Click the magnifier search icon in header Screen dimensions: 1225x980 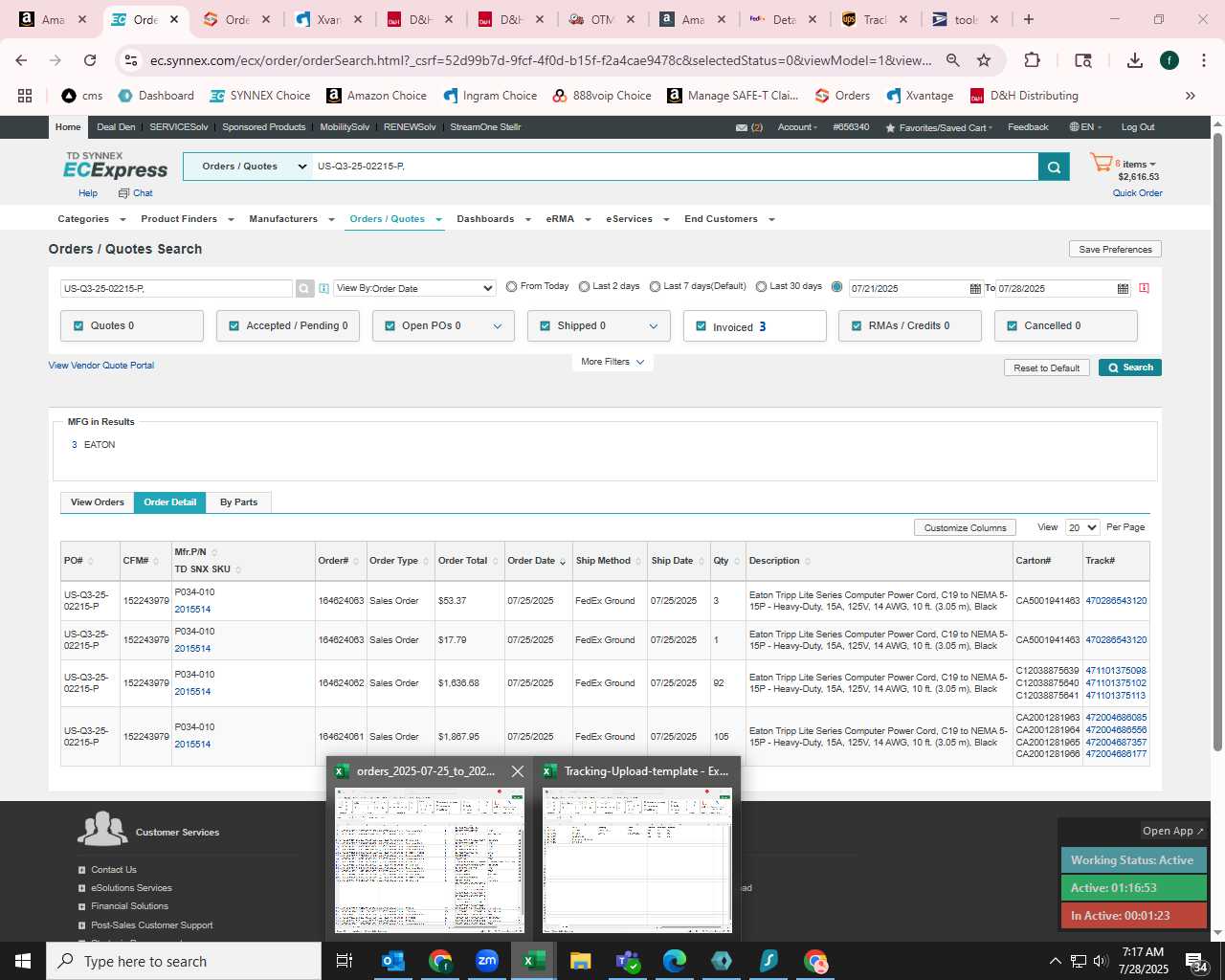coord(1054,167)
